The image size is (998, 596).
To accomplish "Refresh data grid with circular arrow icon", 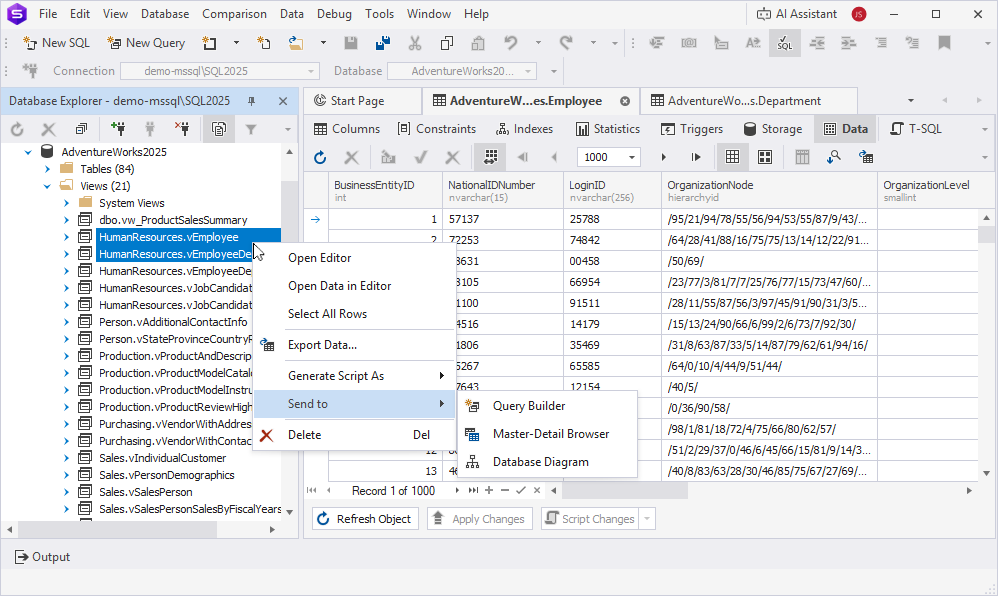I will click(320, 157).
